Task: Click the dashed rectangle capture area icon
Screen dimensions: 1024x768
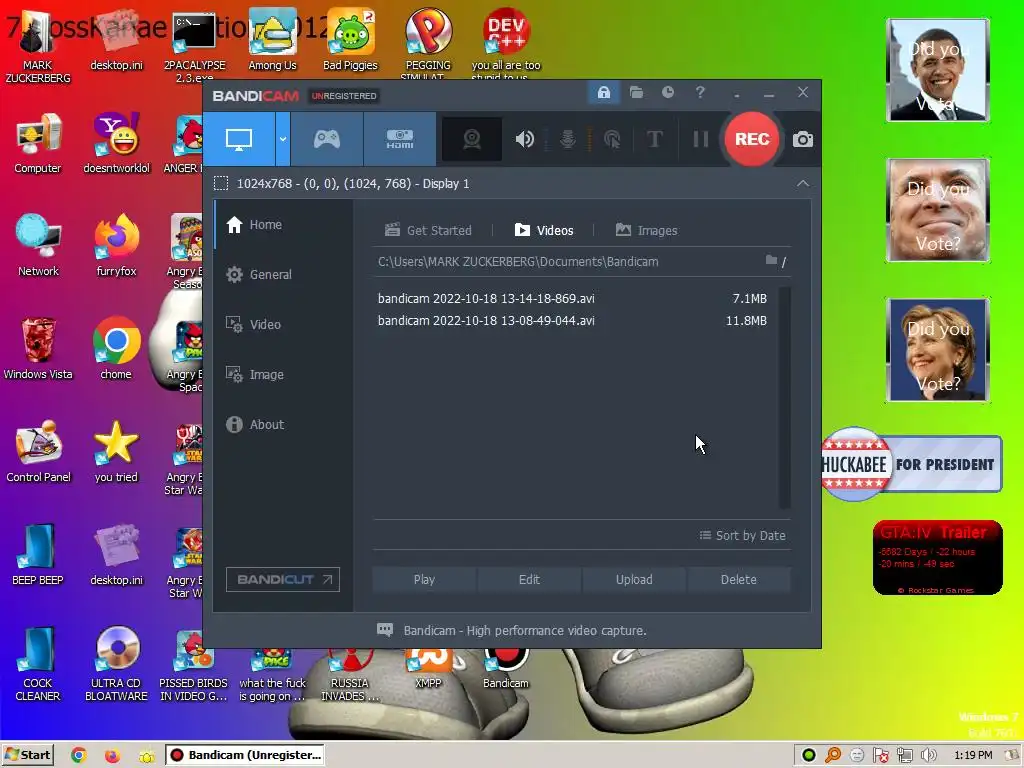Action: click(x=221, y=184)
